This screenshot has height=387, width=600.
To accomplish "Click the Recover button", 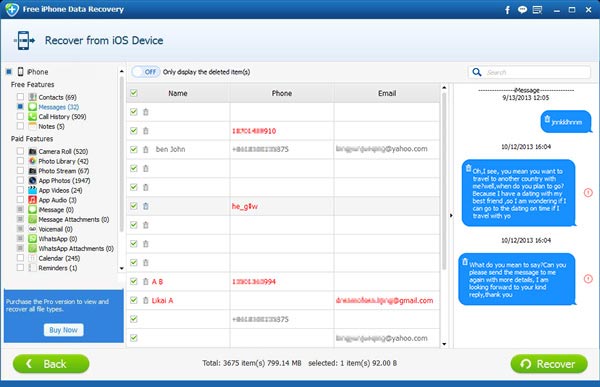I will click(549, 364).
